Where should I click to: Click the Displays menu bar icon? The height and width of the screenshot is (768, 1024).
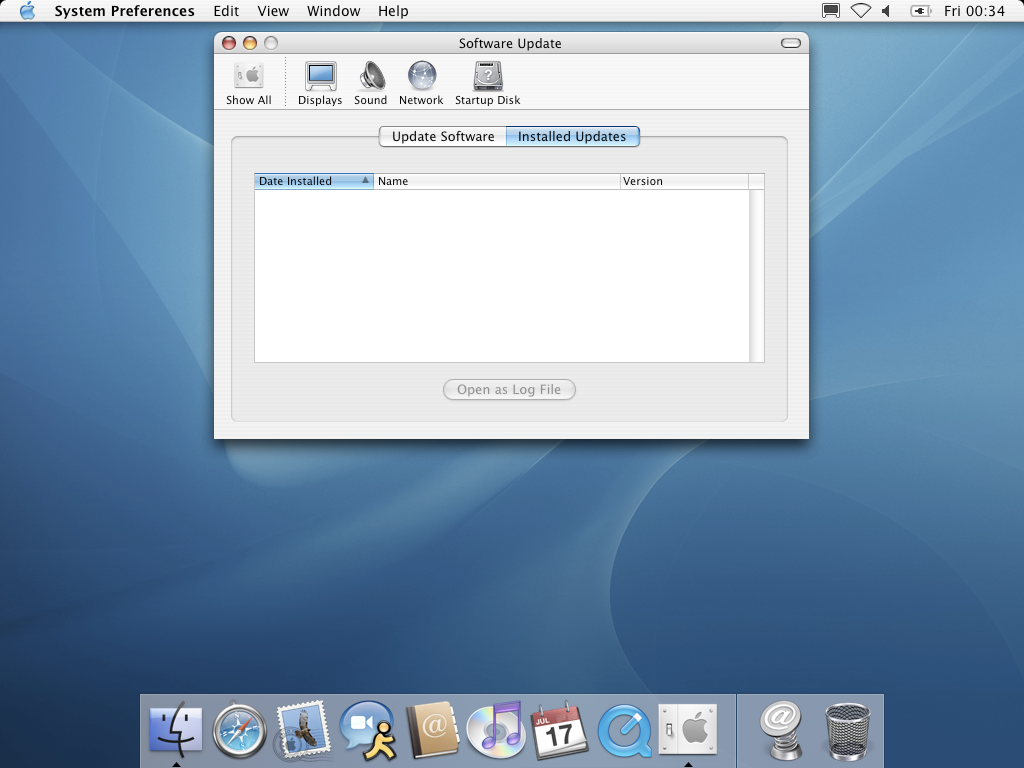coord(831,11)
